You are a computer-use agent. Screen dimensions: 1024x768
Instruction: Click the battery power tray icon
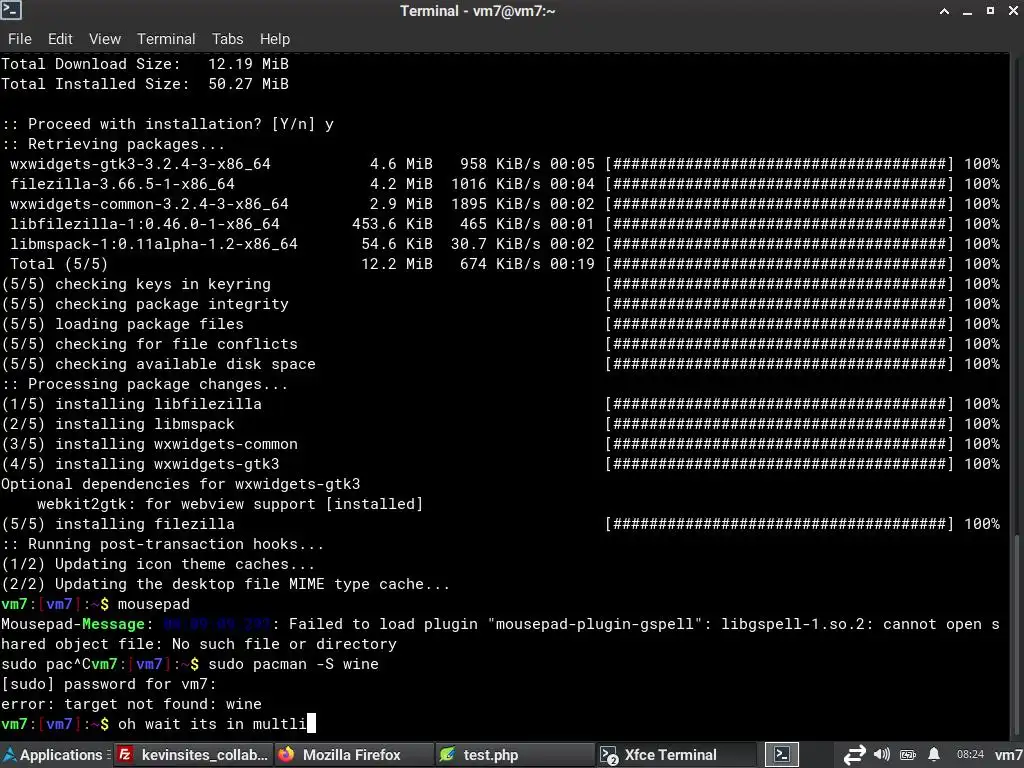(x=908, y=755)
